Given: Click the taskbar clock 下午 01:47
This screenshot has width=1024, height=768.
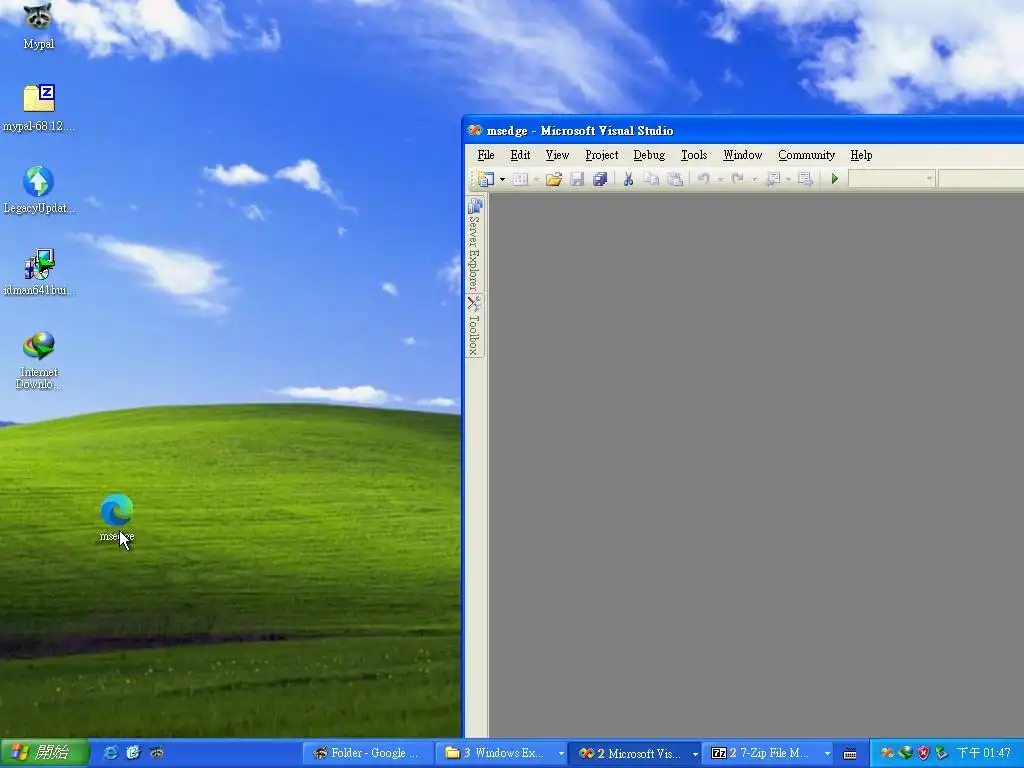Looking at the screenshot, I should click(983, 753).
